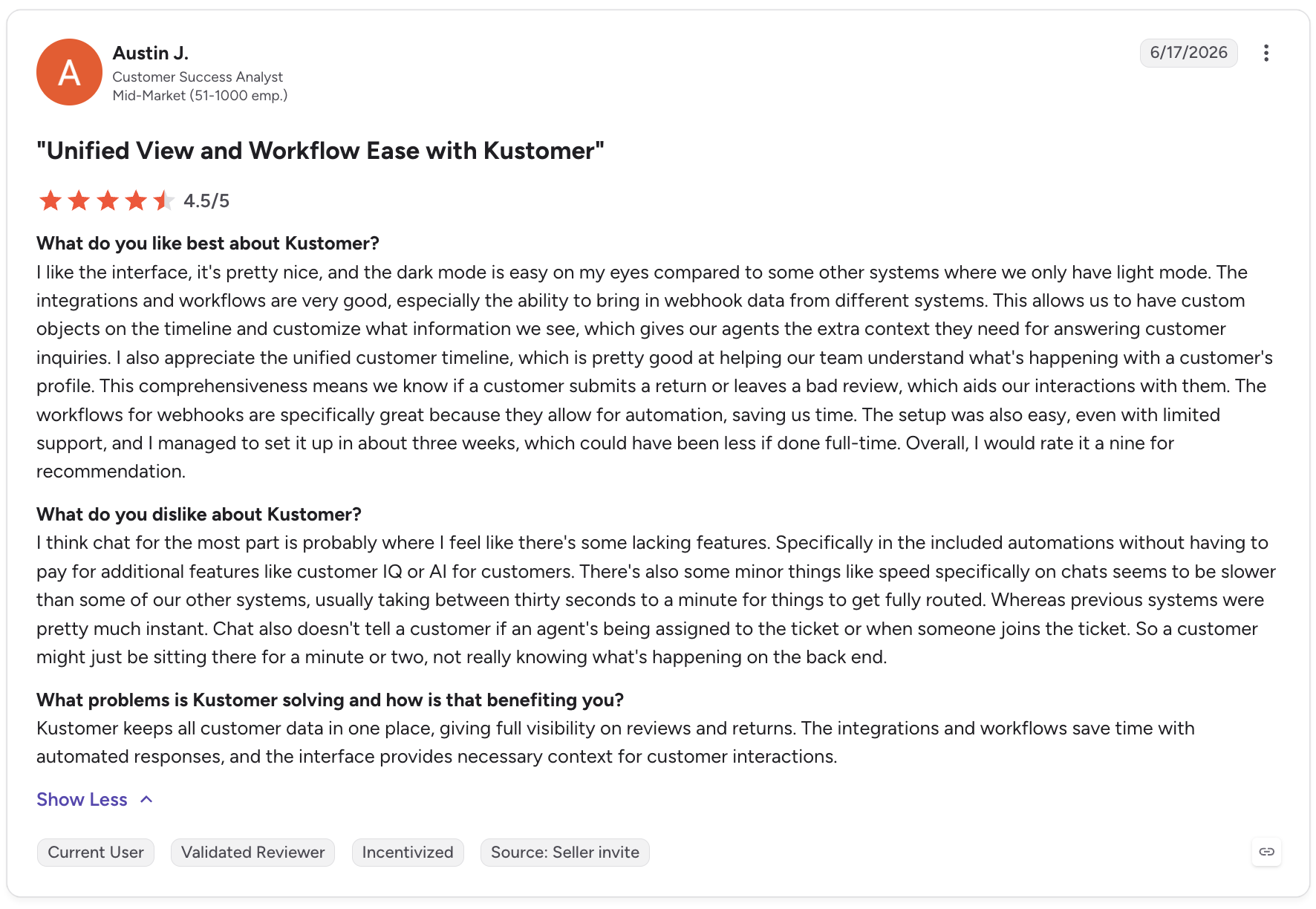Click the first star in the rating
Image resolution: width=1316 pixels, height=909 pixels.
[51, 201]
